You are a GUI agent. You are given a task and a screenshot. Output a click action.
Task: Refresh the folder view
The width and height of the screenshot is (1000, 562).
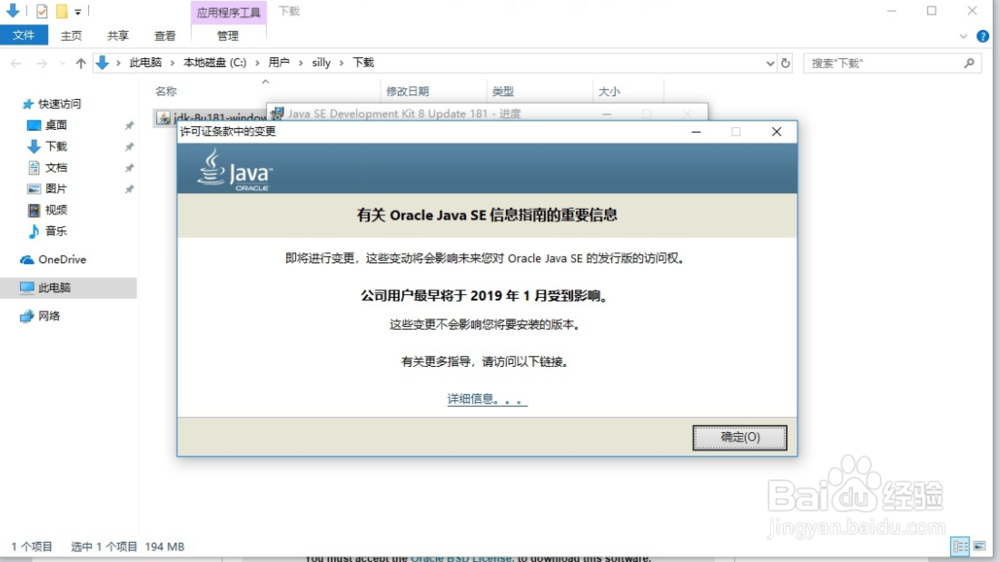pos(786,63)
